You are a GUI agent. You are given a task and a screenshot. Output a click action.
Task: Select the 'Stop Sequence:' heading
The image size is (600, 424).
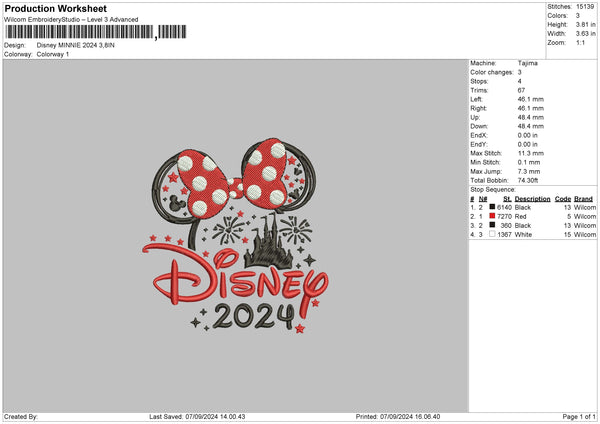coord(493,190)
